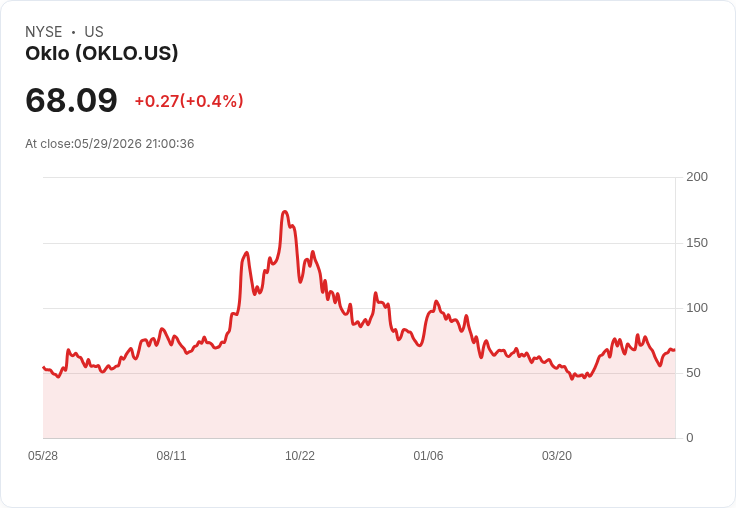This screenshot has width=736, height=508.
Task: Click the highest peak of the price line
Action: pyautogui.click(x=285, y=212)
